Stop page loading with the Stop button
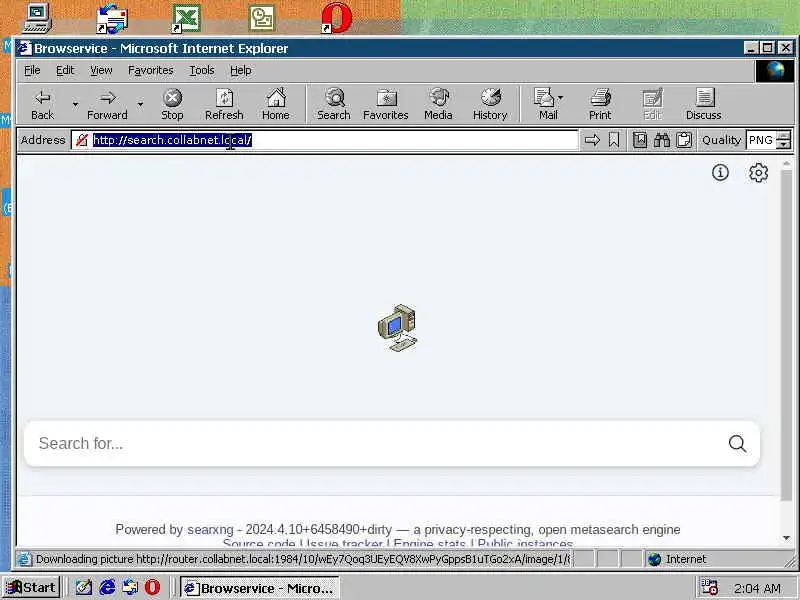The height and width of the screenshot is (600, 800). coord(172,105)
